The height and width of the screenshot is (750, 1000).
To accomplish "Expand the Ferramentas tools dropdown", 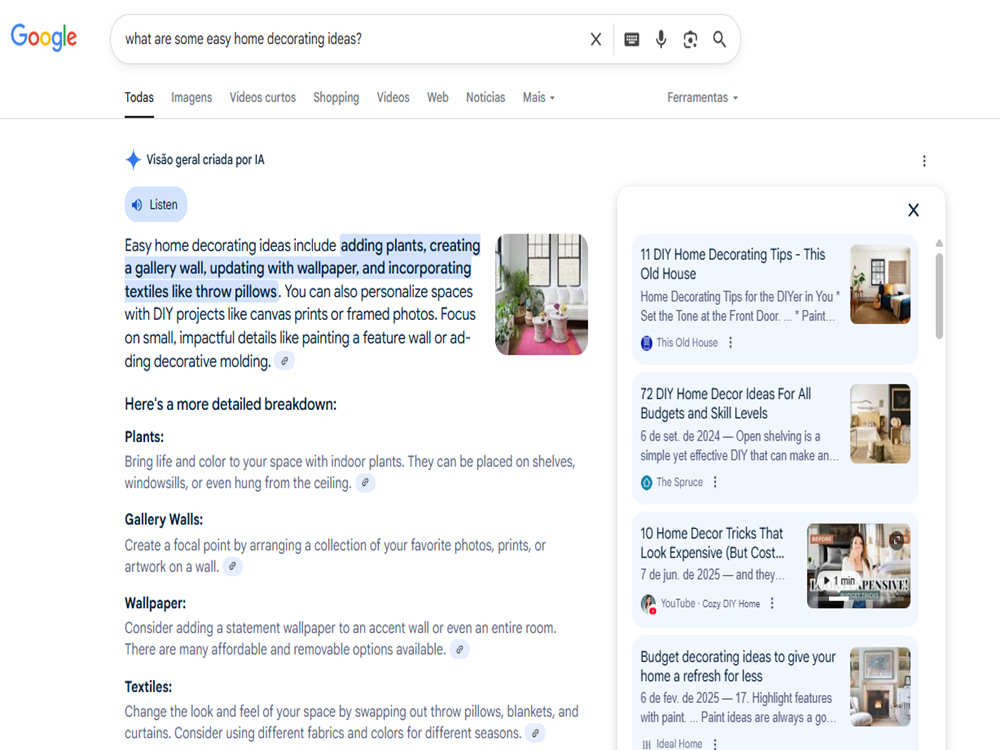I will 702,98.
